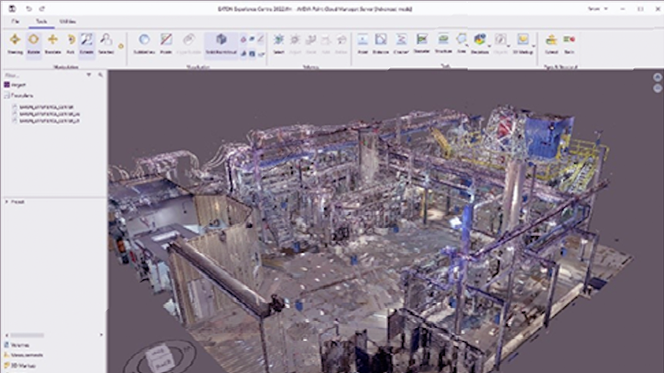Choose the Diameter tool in the ribbon
Screen dimensions: 664x373
point(421,44)
